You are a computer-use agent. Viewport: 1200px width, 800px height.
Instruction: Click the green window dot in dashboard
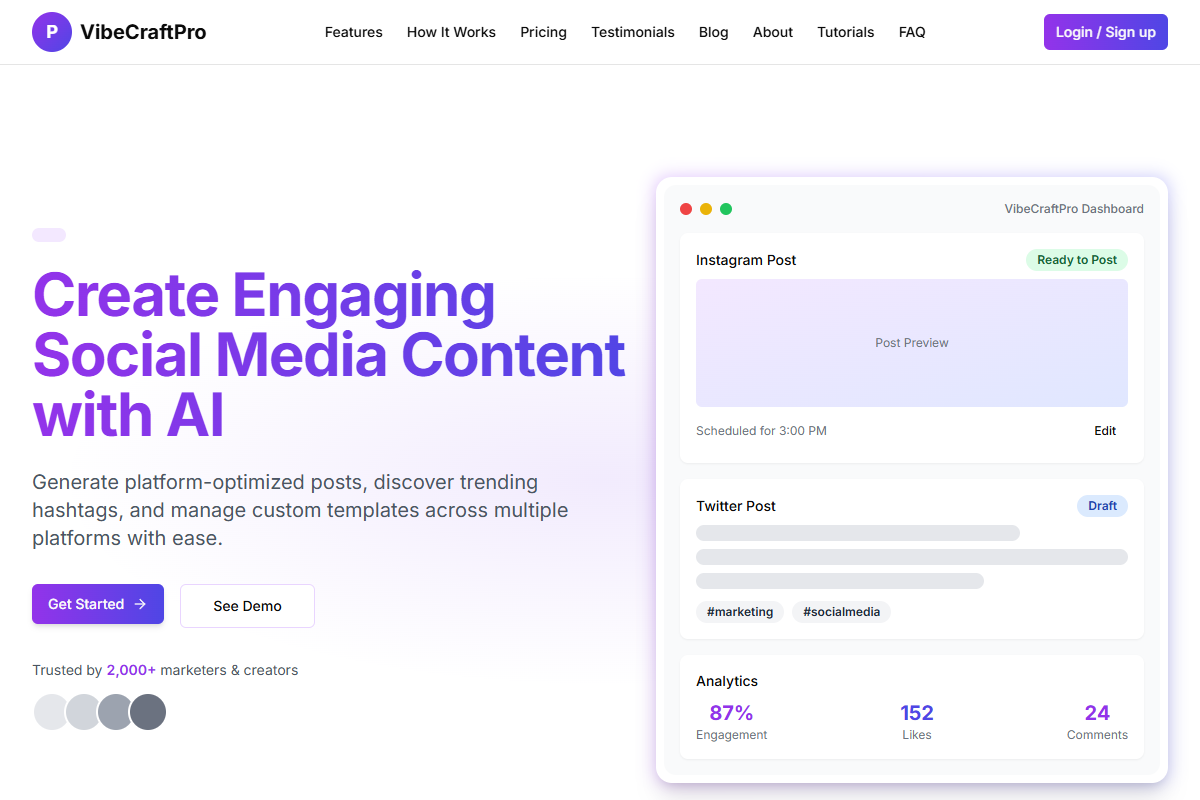726,209
